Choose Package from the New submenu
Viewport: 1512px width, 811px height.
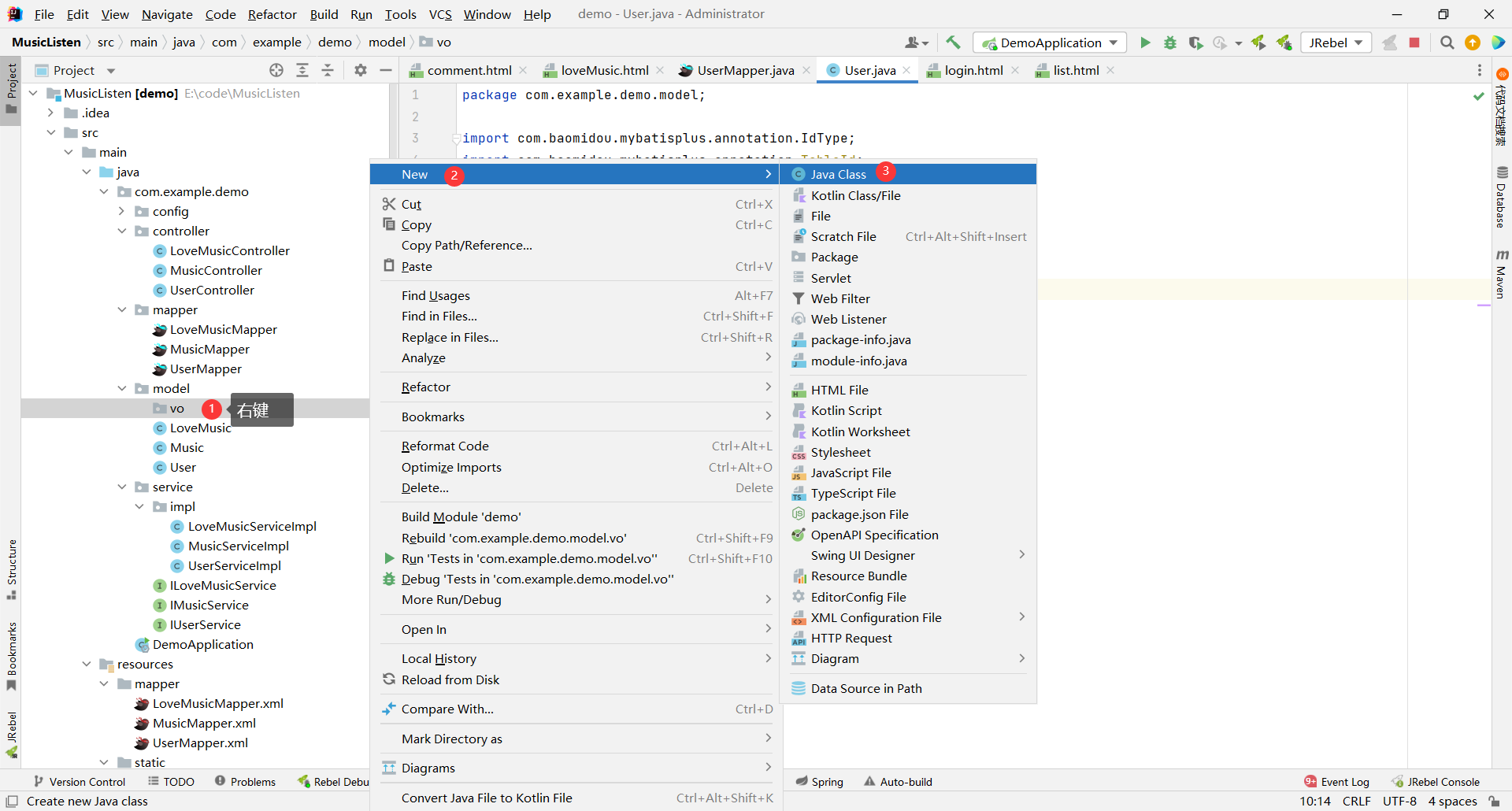tap(908, 257)
